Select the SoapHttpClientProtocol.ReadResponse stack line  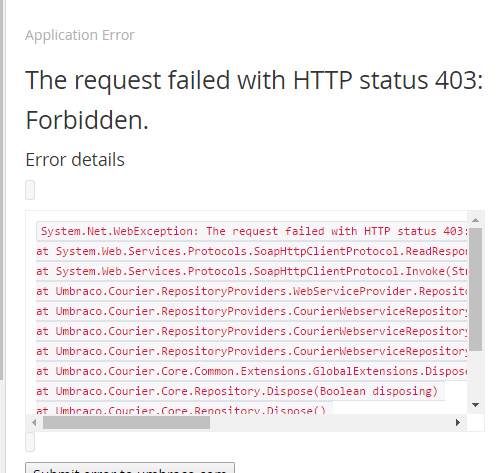[252, 251]
